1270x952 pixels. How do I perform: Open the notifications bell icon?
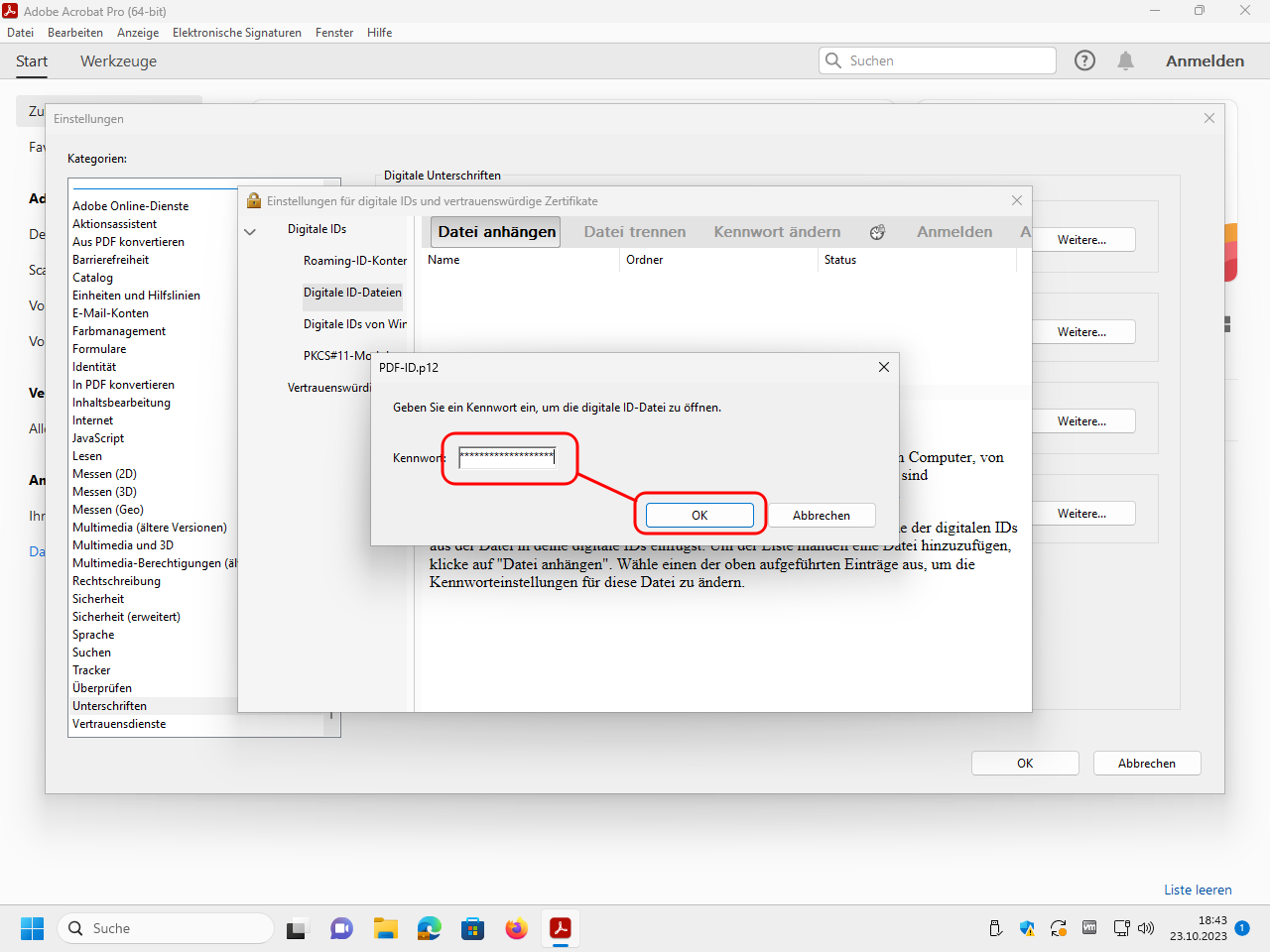[x=1125, y=60]
